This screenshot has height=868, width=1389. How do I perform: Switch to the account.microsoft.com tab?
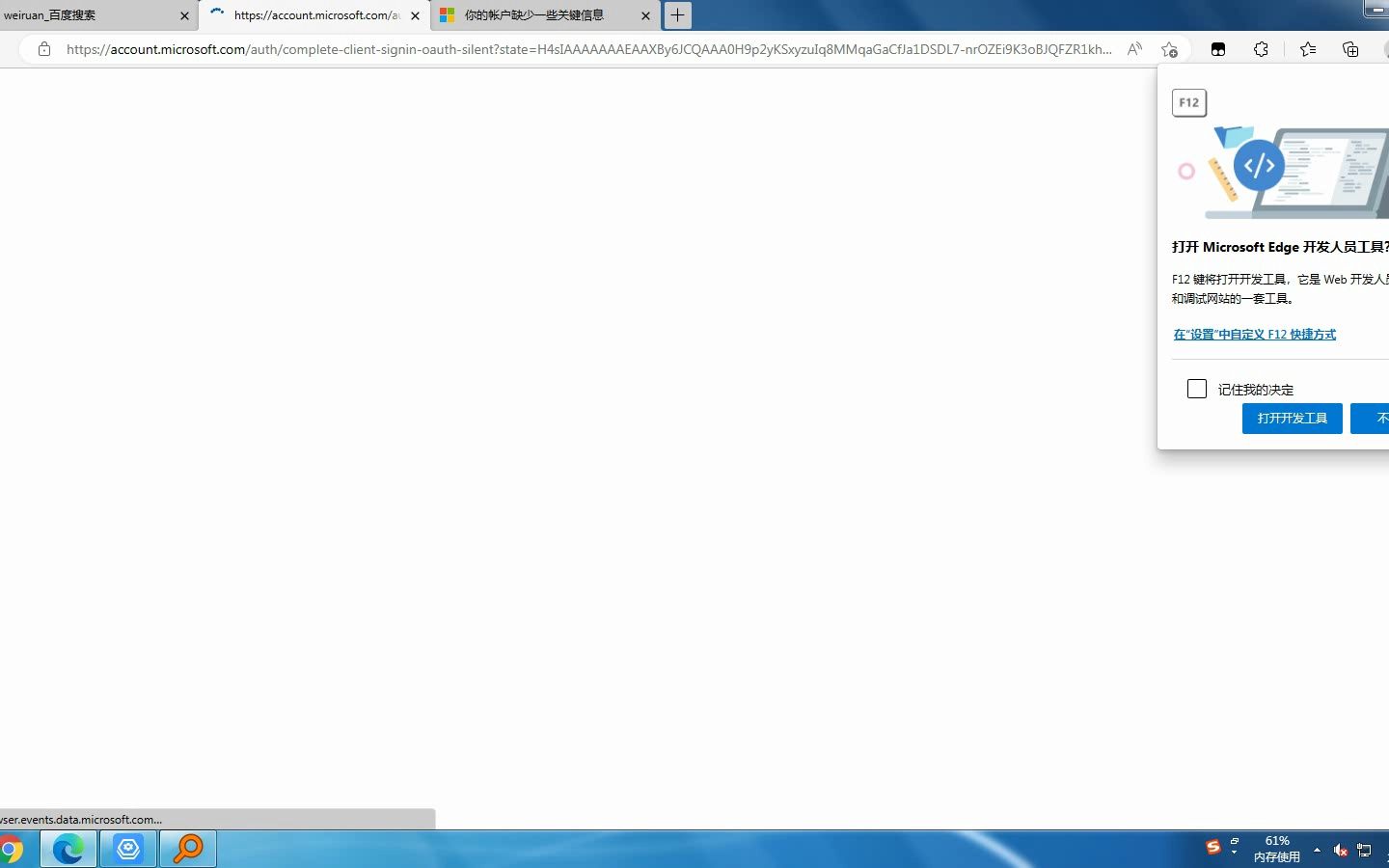point(313,15)
